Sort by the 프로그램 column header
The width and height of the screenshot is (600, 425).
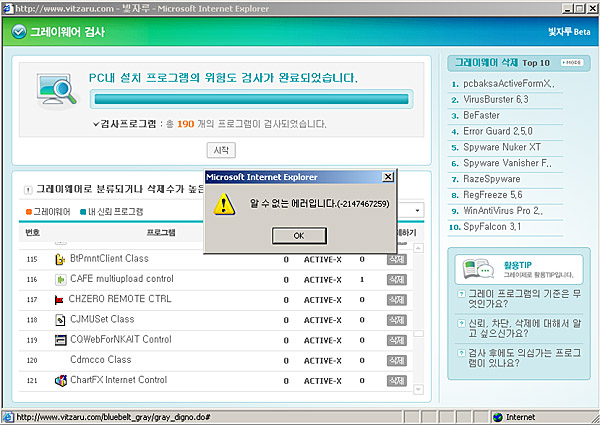click(x=161, y=233)
